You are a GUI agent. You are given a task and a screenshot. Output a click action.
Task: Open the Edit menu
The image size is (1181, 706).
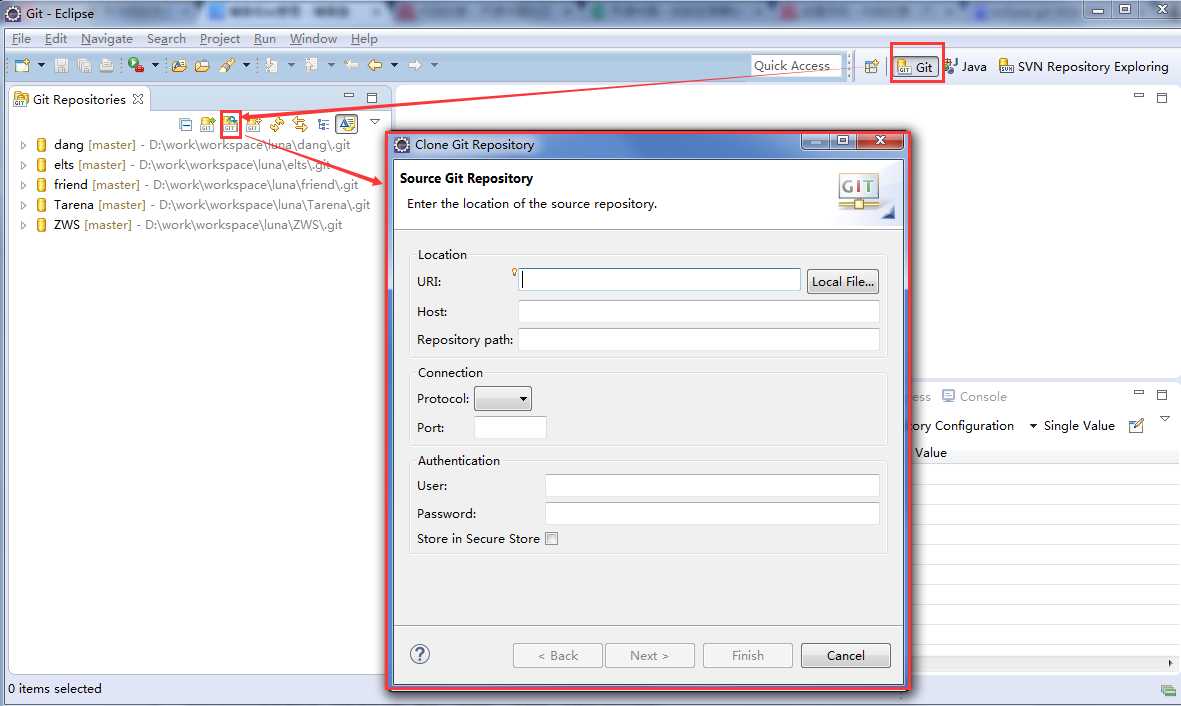pyautogui.click(x=56, y=38)
